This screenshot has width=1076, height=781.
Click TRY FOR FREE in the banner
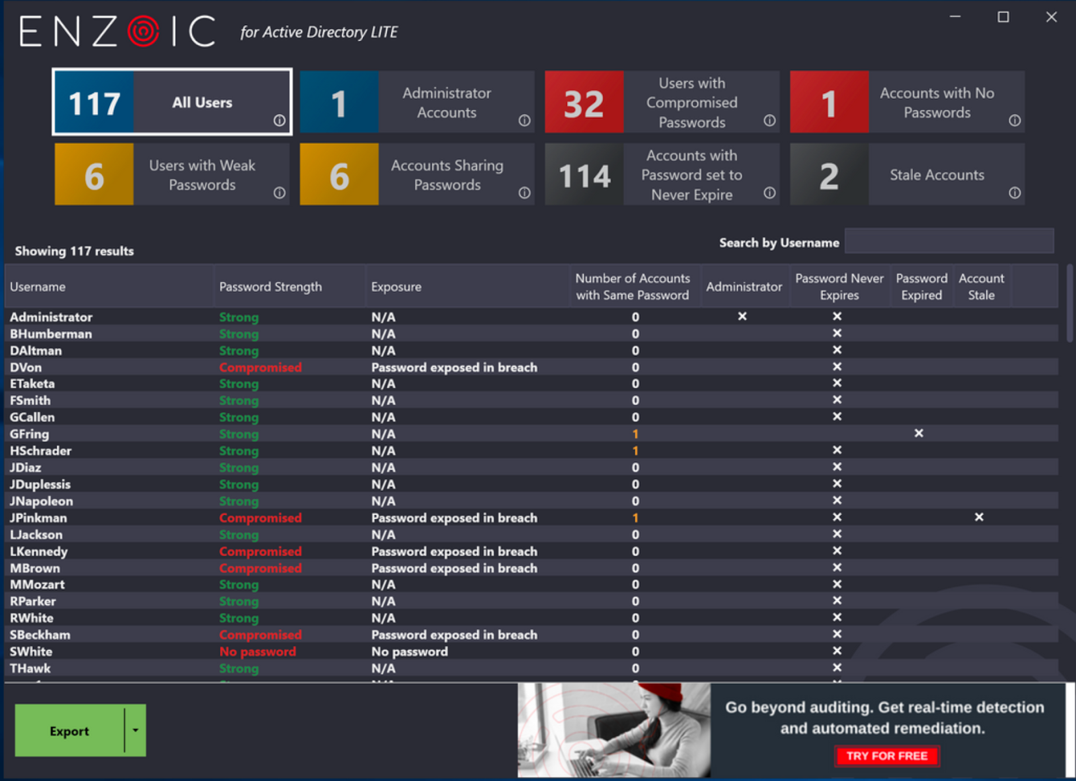tap(887, 757)
